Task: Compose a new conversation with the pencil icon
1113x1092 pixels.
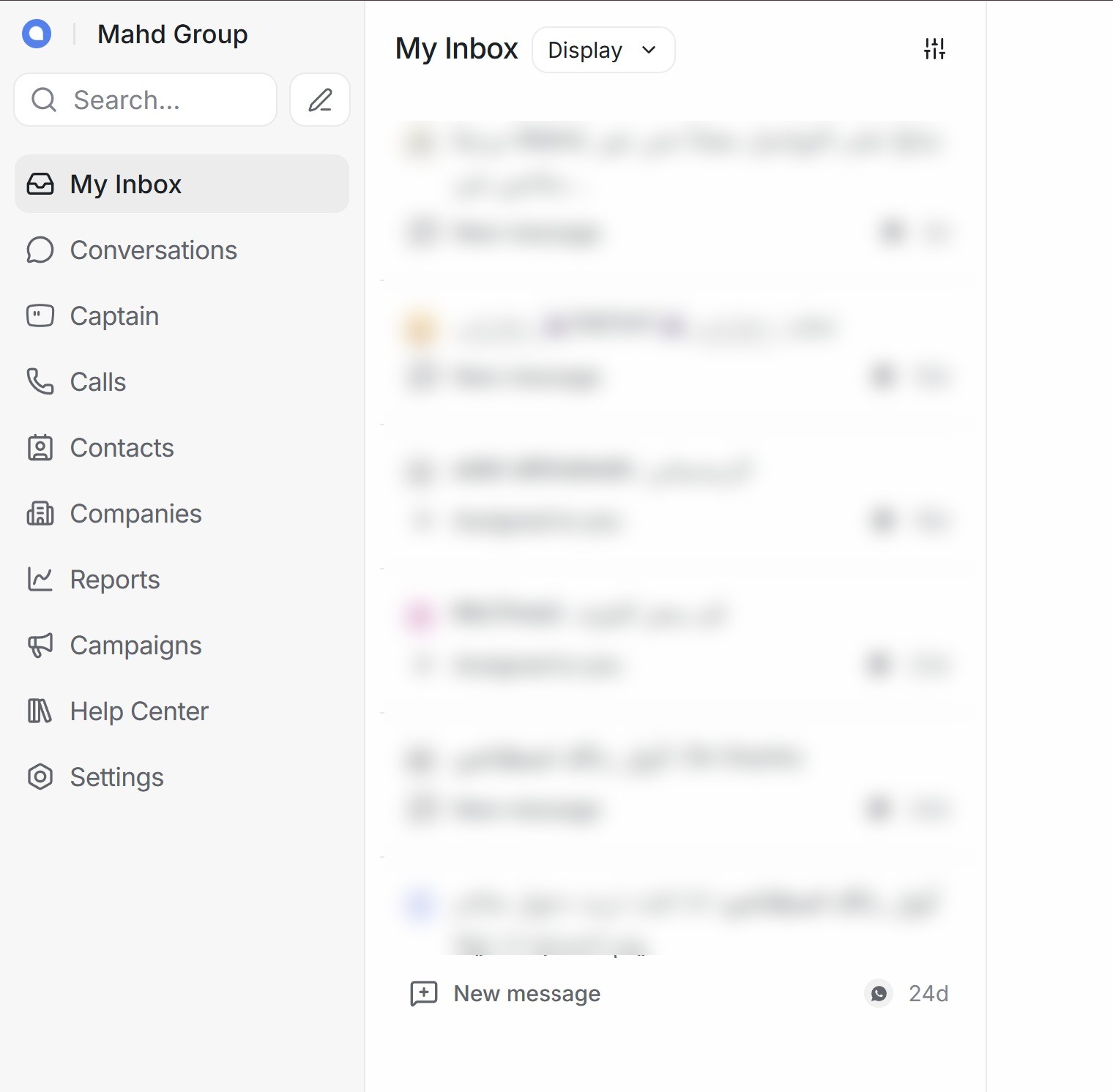Action: point(320,100)
